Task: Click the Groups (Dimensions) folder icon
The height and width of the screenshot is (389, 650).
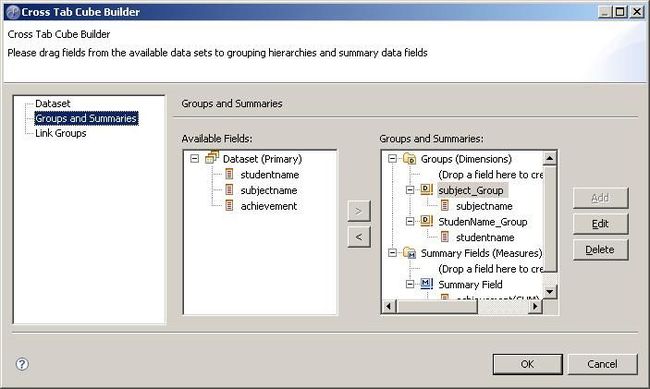Action: coord(410,158)
